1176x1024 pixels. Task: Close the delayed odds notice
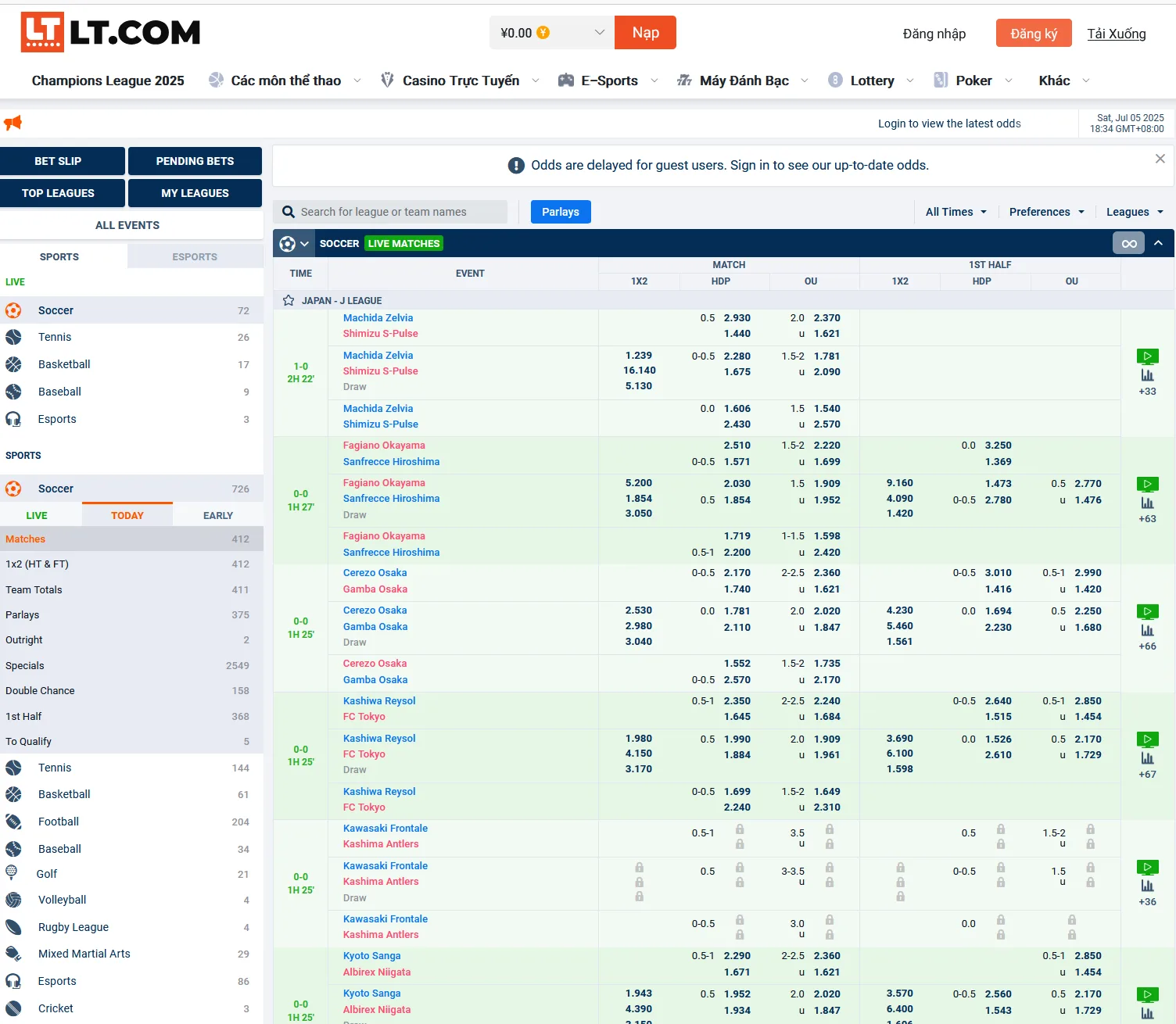tap(1160, 159)
